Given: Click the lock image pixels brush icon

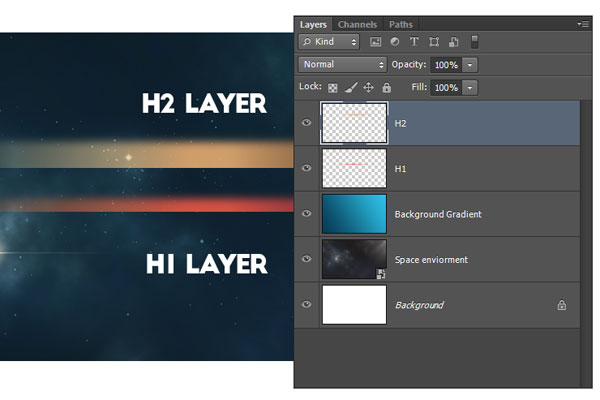Looking at the screenshot, I should click(x=351, y=88).
